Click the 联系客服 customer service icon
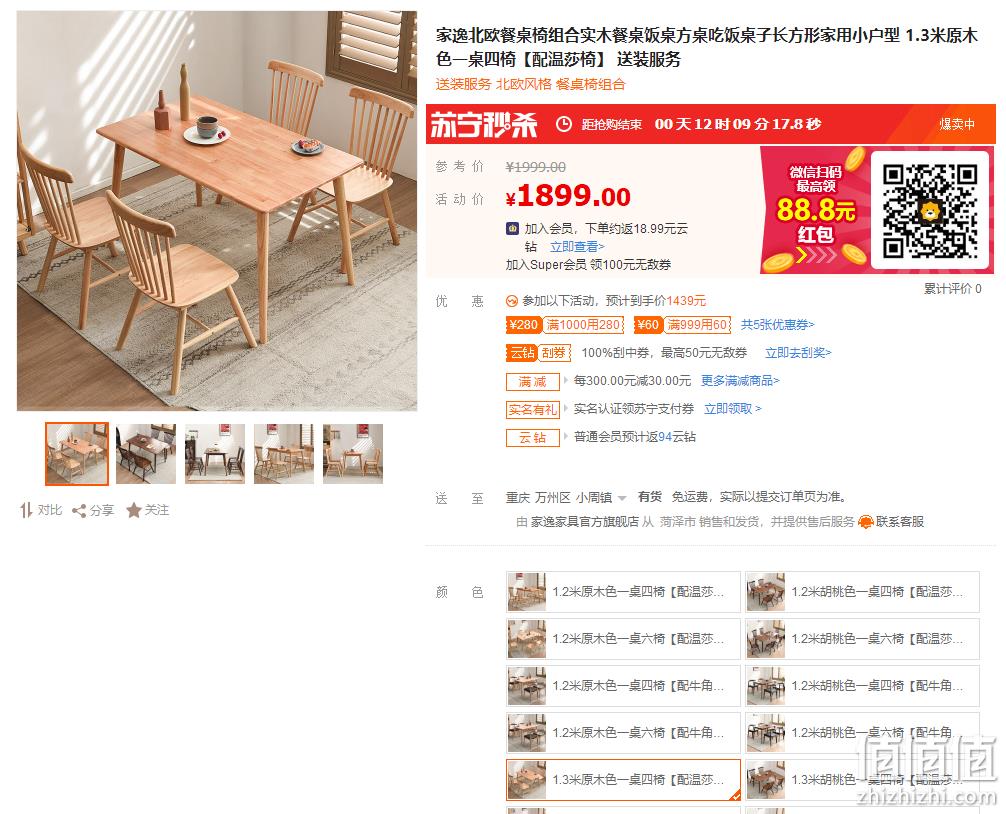 (x=865, y=522)
